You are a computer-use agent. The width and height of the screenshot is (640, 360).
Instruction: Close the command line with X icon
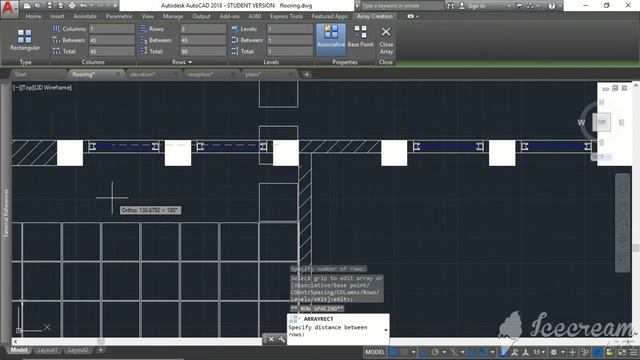271,339
